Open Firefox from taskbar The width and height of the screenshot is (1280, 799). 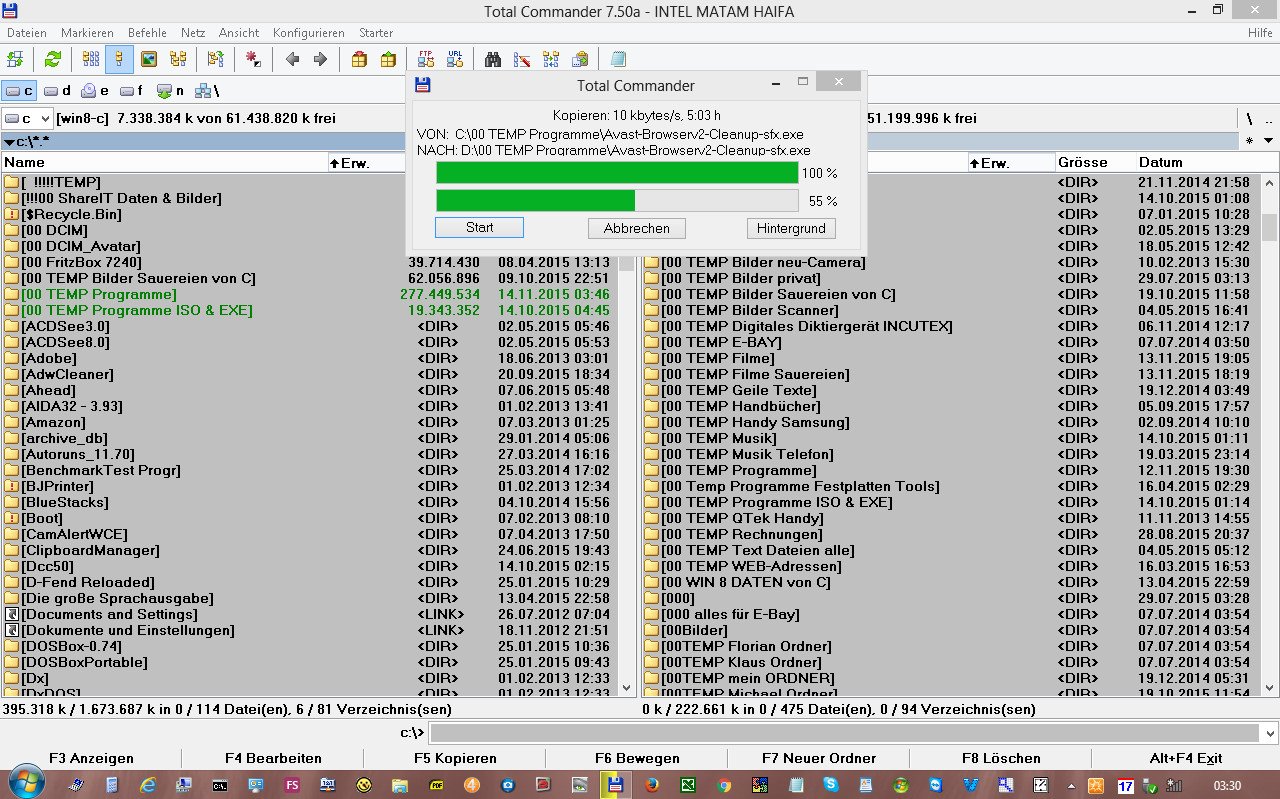click(x=651, y=785)
